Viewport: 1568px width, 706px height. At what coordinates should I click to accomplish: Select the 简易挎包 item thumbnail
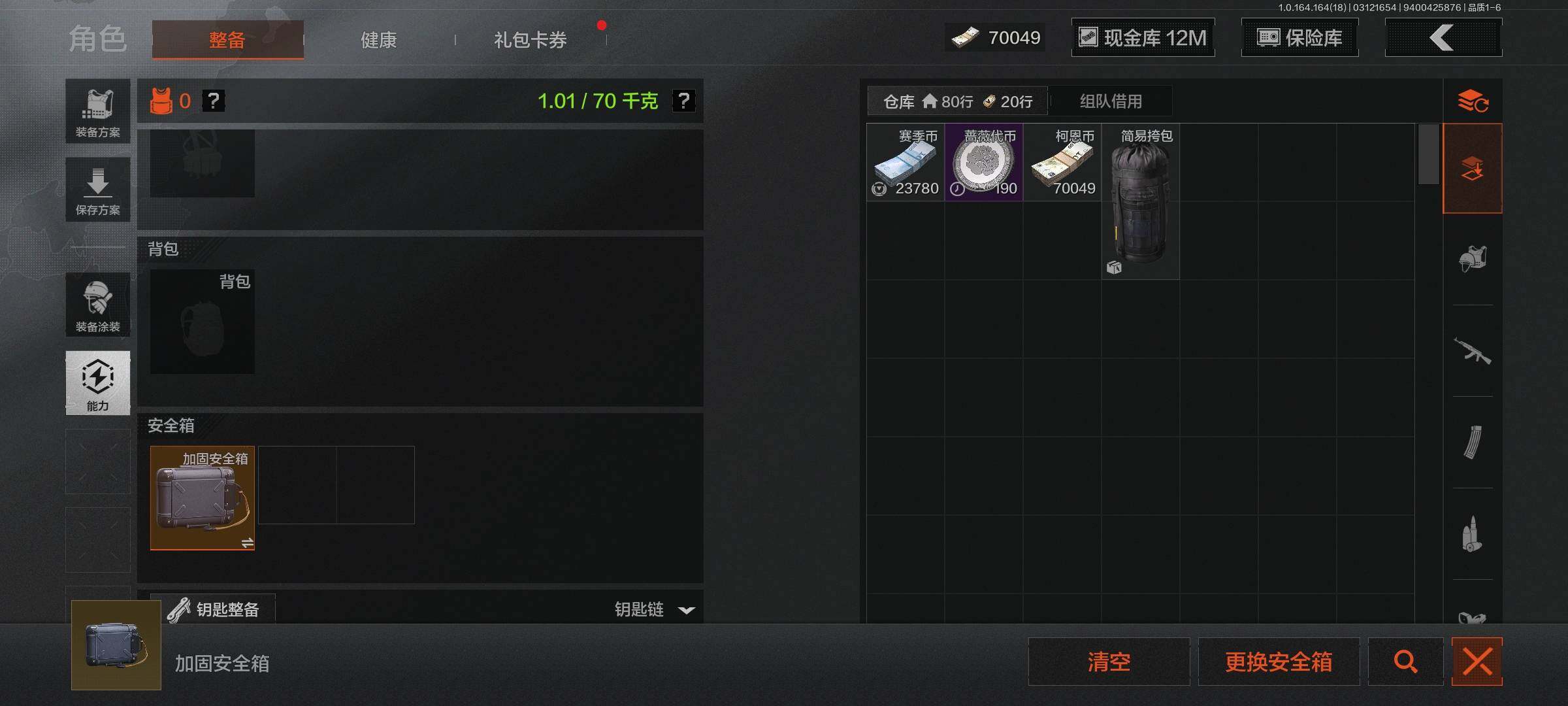[1140, 201]
